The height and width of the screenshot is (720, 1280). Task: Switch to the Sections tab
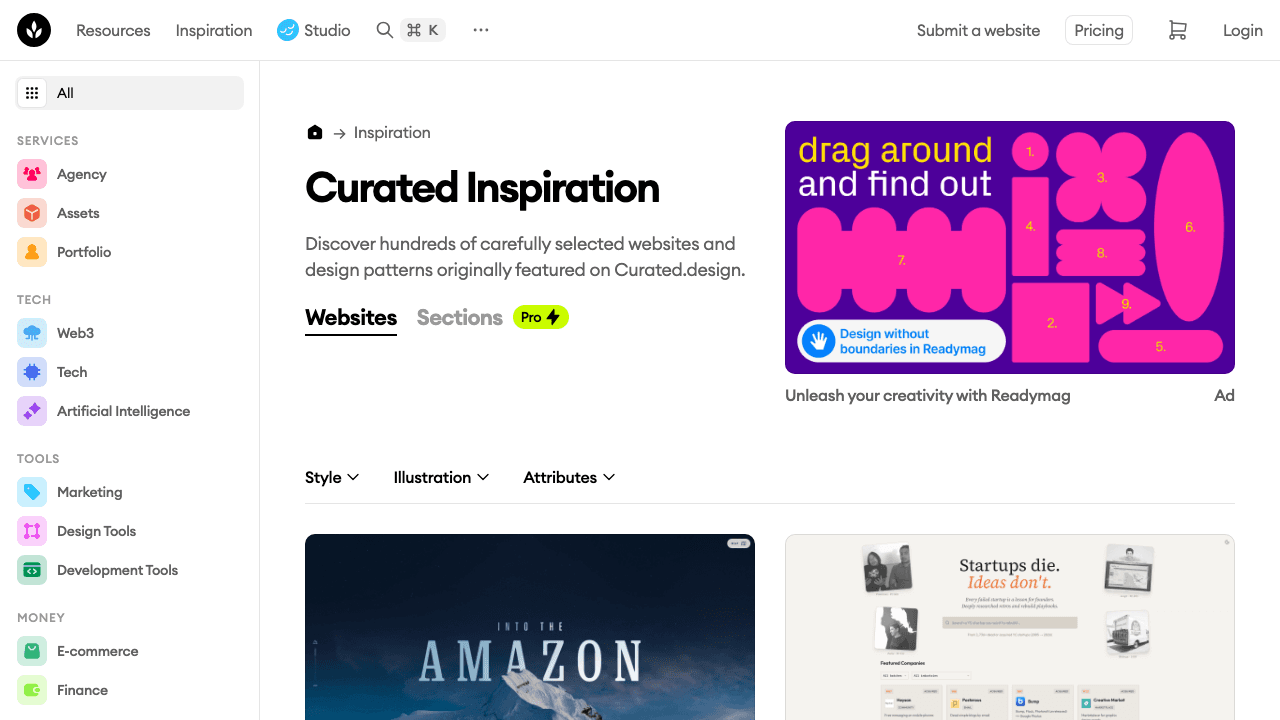point(459,318)
